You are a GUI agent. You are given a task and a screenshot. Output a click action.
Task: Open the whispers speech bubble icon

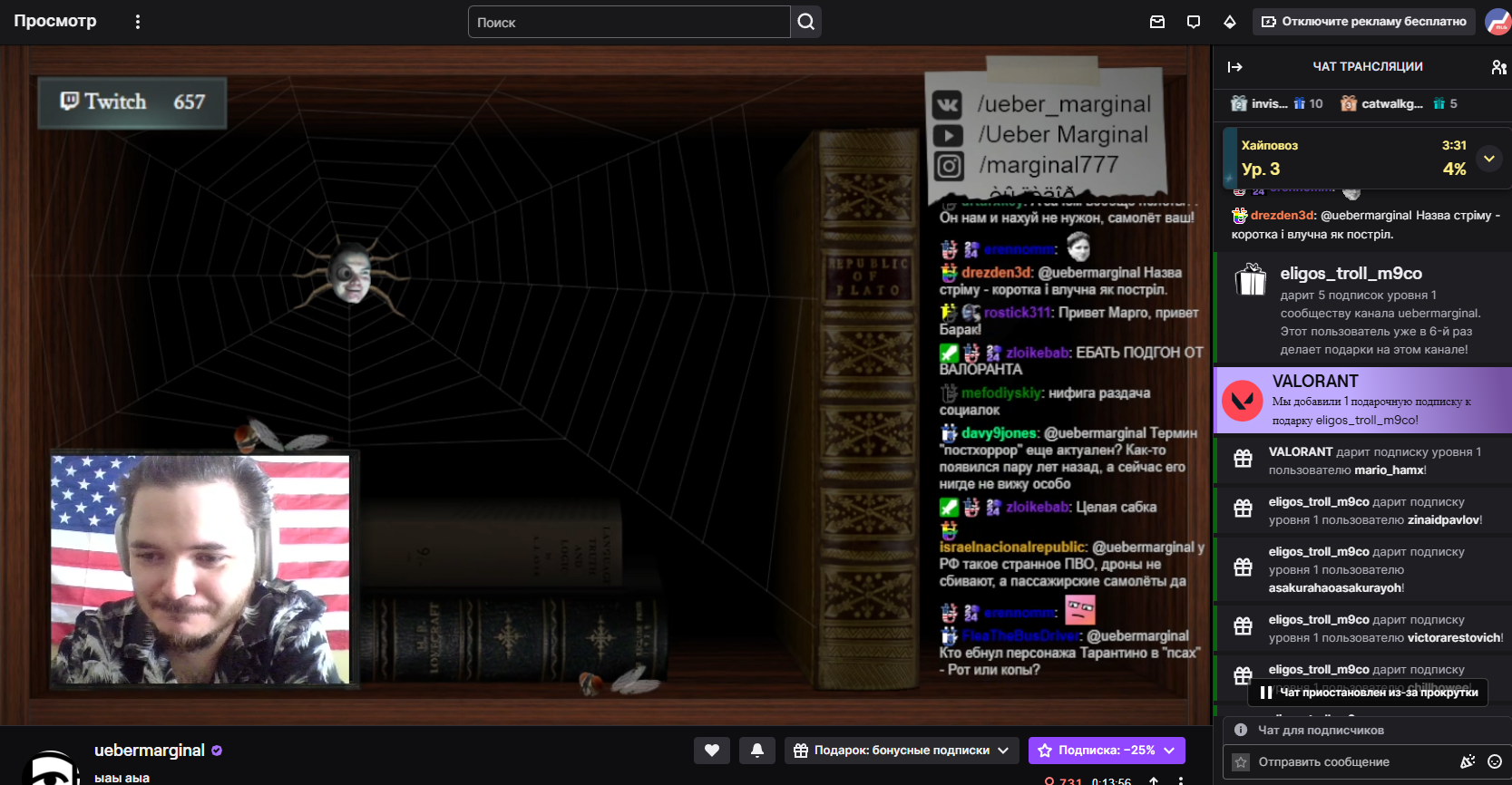click(x=1194, y=22)
